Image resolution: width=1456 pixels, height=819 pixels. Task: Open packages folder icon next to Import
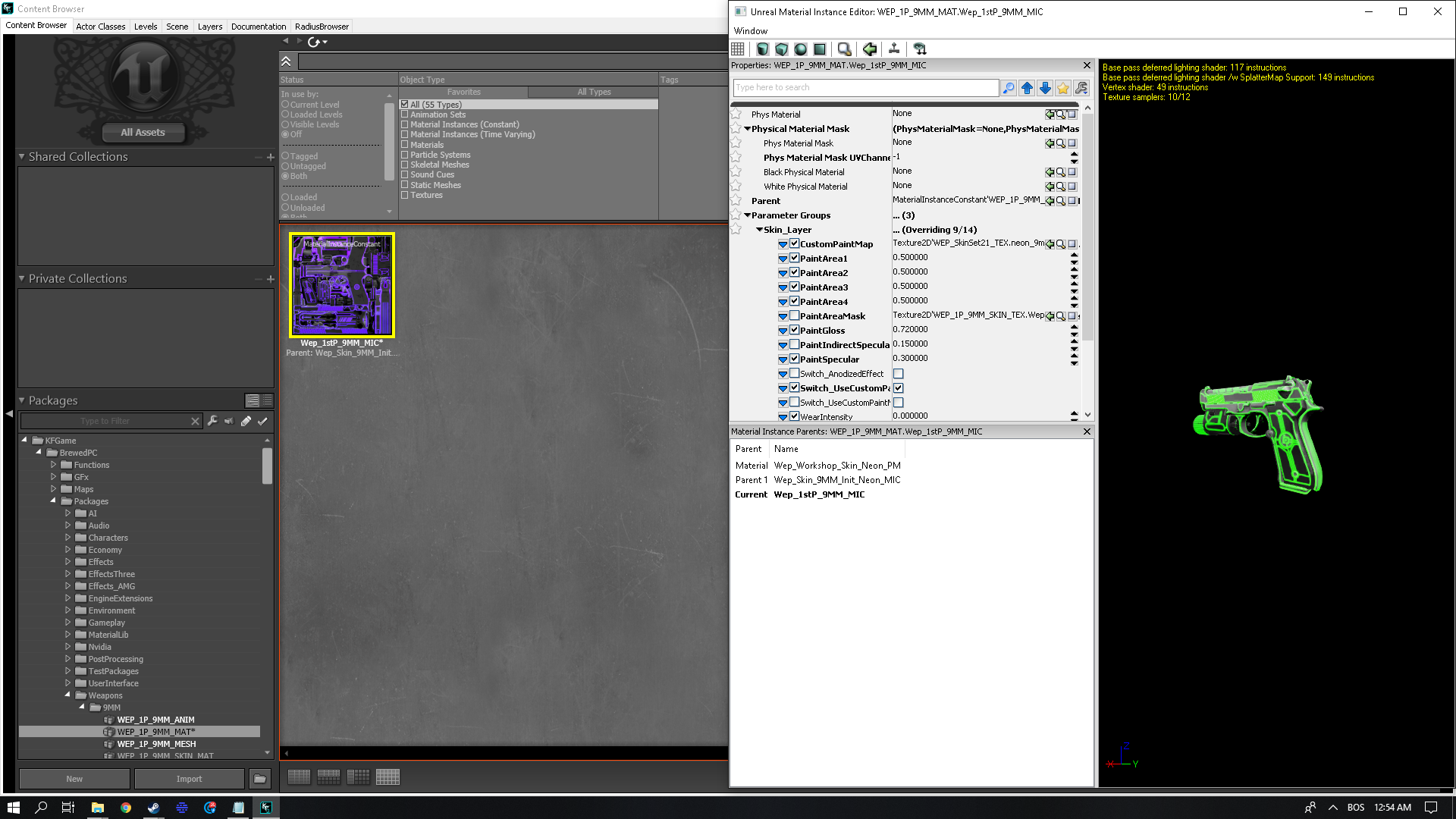259,779
